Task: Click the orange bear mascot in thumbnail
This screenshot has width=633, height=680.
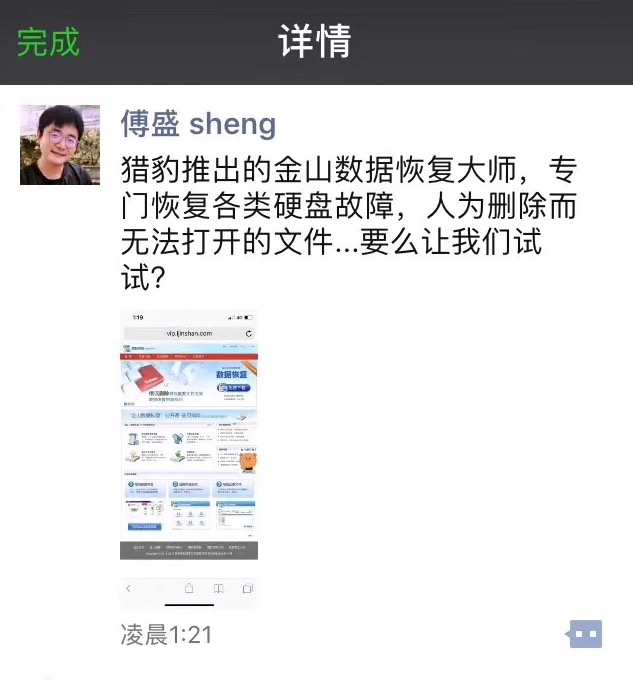Action: [x=248, y=463]
